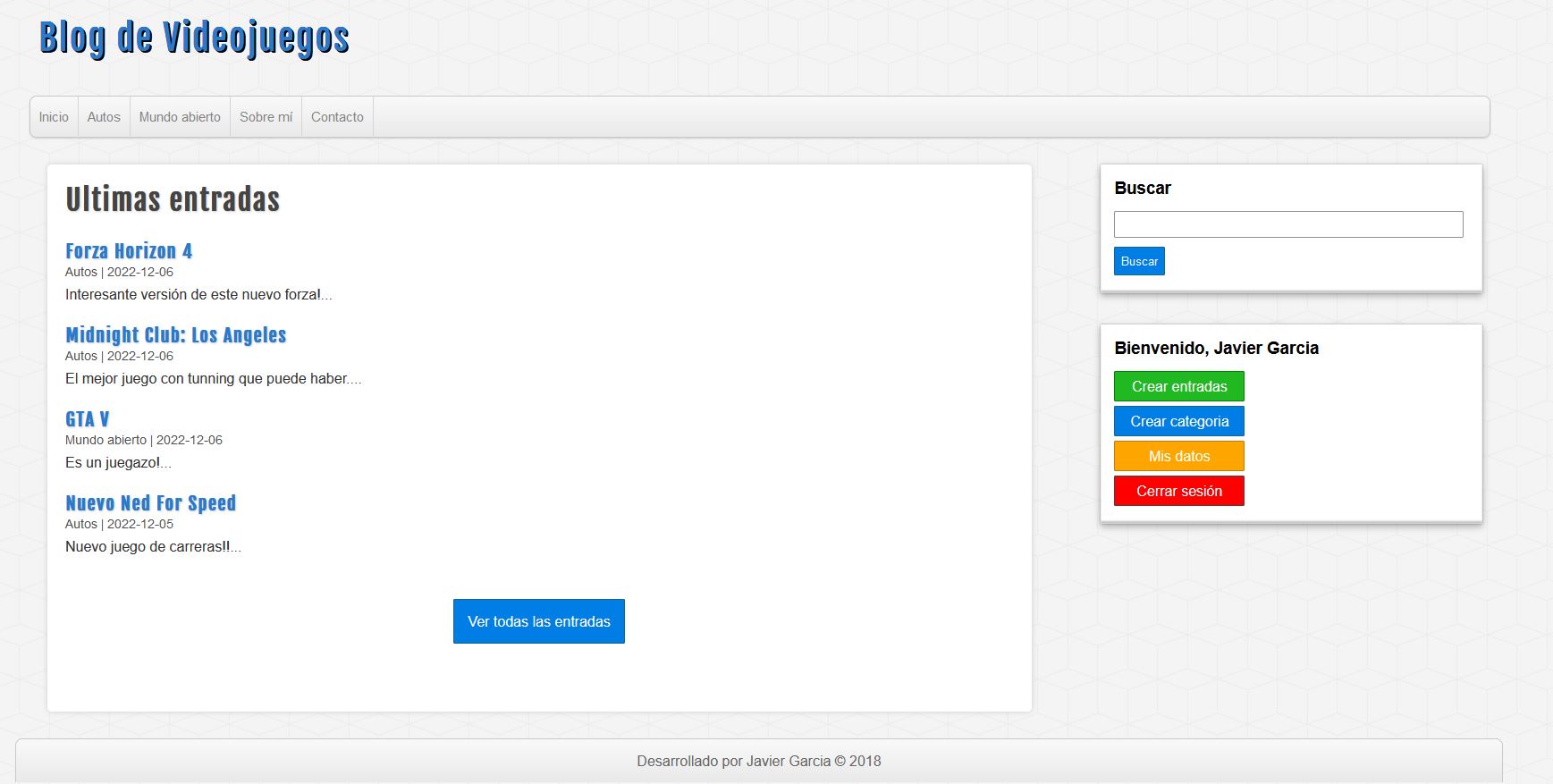This screenshot has width=1553, height=784.
Task: Click the 'Bienvenido, Javier Garcia' heading
Action: click(x=1216, y=348)
